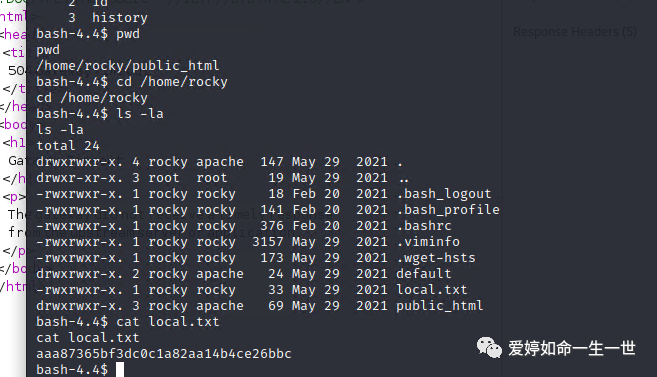
Task: Click the hash string aaa87365bf3dc0c1a82aa14b4ce26bbc
Action: coord(164,354)
